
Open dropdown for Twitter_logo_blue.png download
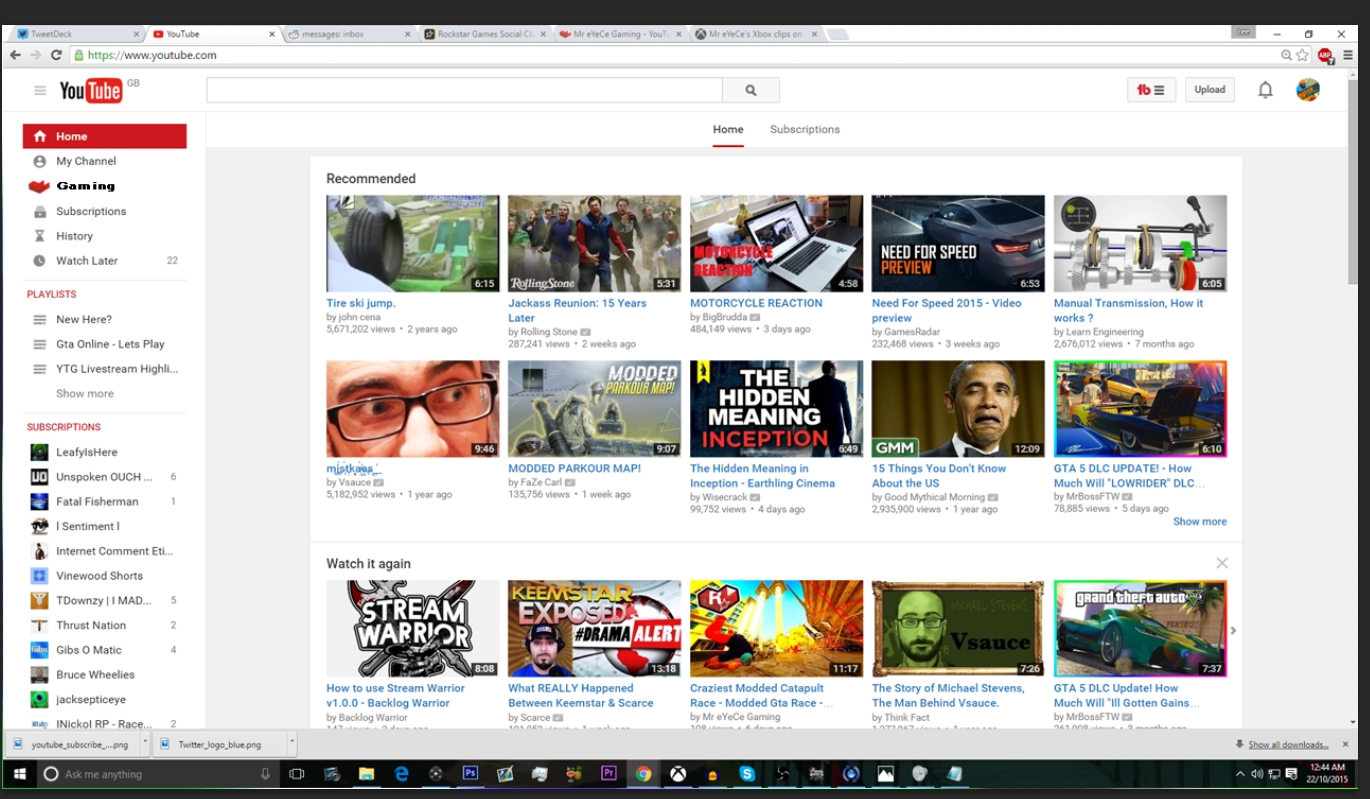(291, 744)
